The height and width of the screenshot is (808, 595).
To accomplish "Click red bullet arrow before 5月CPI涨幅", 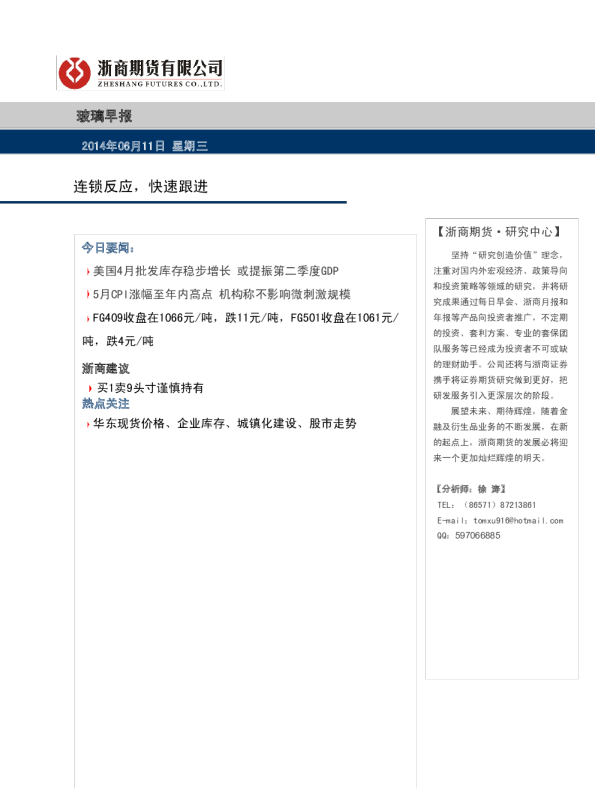I will tap(88, 295).
